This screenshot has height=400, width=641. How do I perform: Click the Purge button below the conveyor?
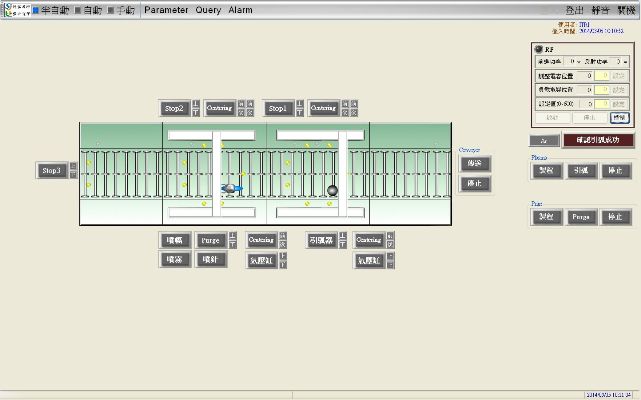click(x=210, y=240)
